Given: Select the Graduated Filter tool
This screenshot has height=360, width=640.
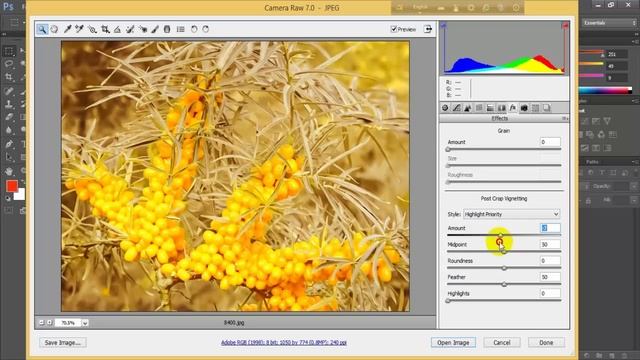Looking at the screenshot, I should [167, 29].
